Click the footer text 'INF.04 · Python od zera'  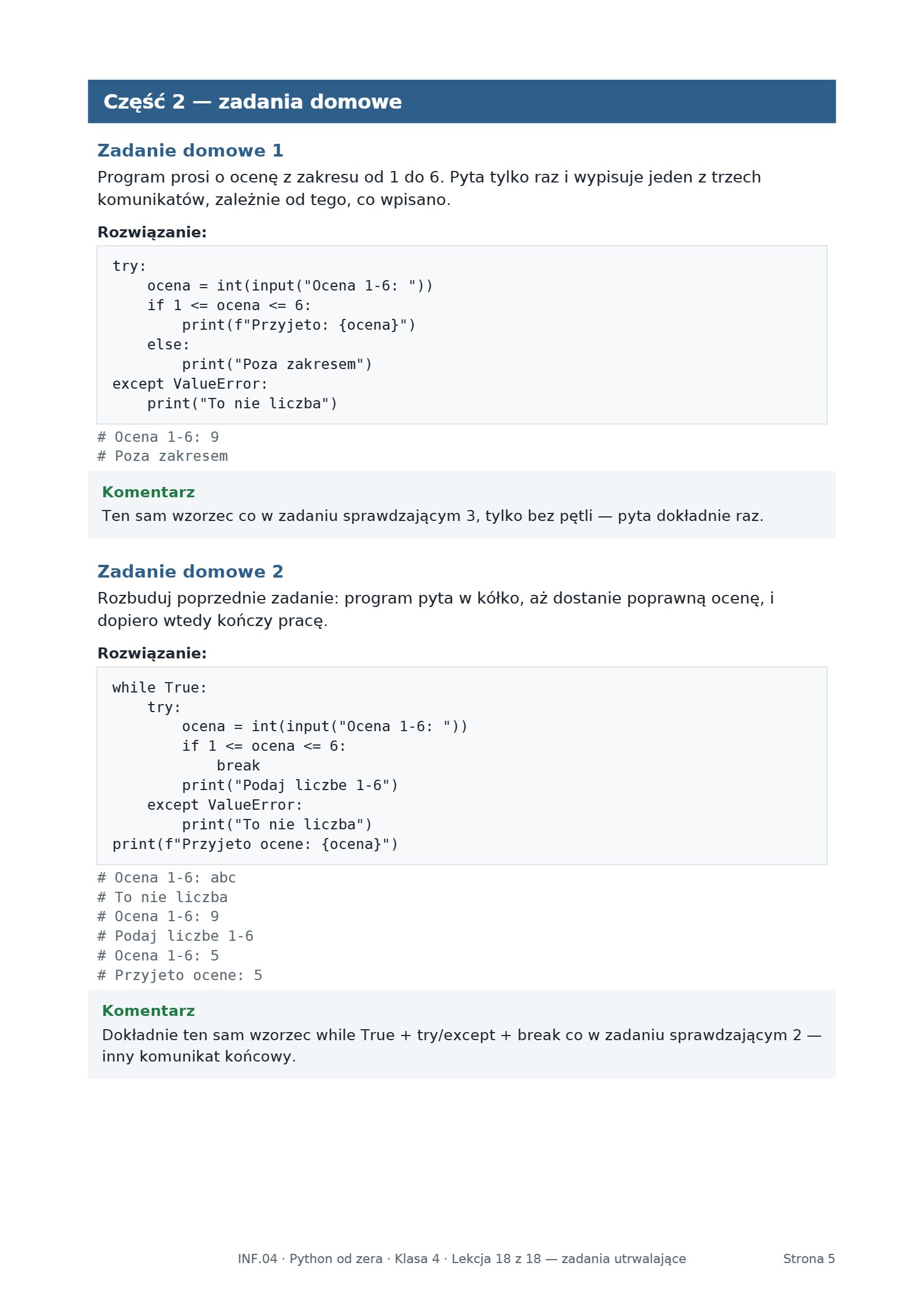click(310, 1259)
